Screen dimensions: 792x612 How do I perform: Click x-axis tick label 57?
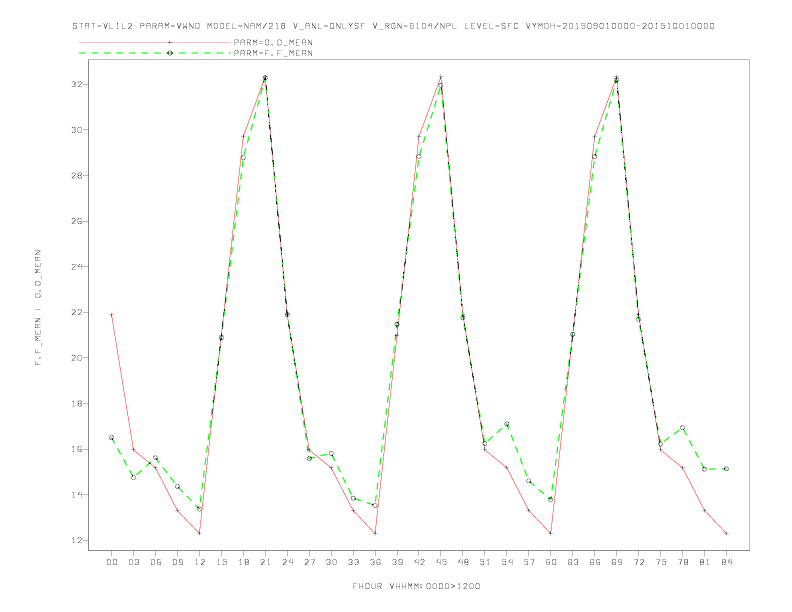[529, 562]
